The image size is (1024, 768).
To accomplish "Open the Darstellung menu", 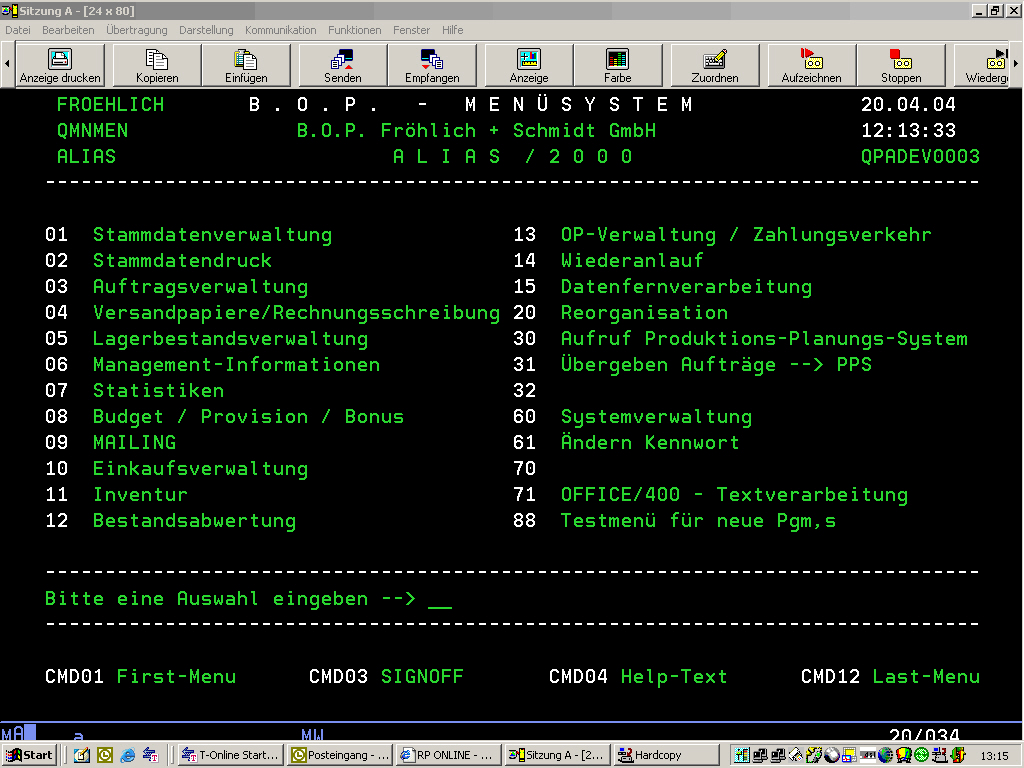I will click(206, 30).
